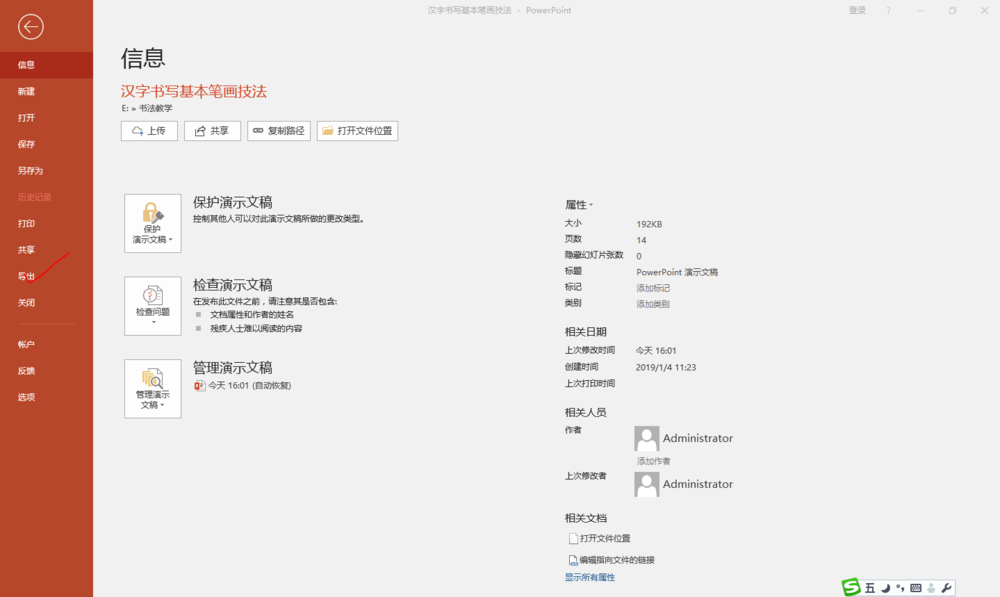Toggle the moon icon in the IME bar
1000x597 pixels.
(885, 588)
